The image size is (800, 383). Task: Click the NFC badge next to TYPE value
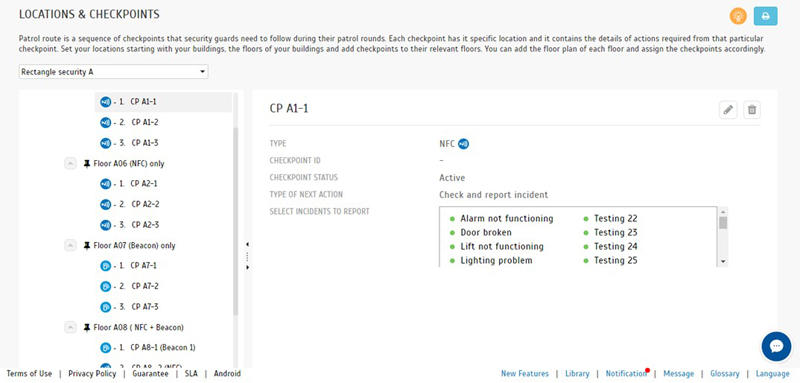463,144
